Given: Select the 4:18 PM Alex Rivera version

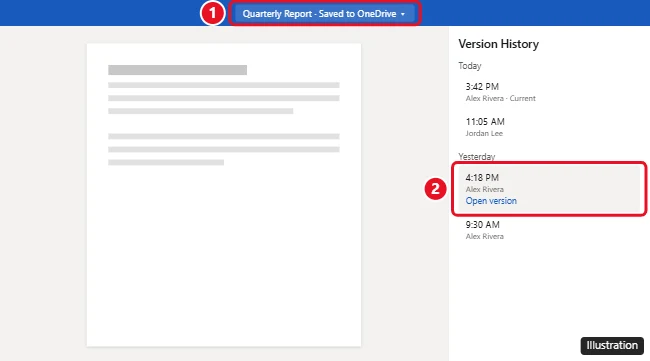Looking at the screenshot, I should [550, 189].
